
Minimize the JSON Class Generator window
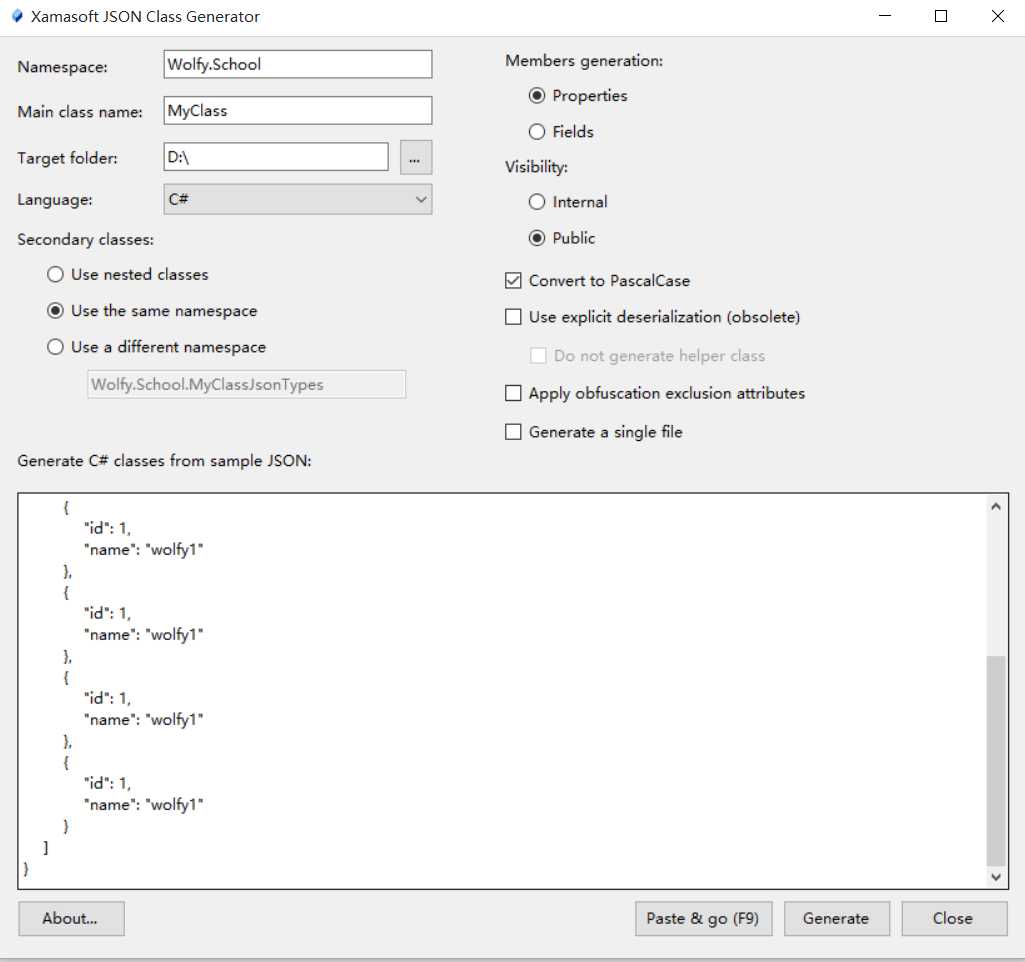tap(885, 16)
